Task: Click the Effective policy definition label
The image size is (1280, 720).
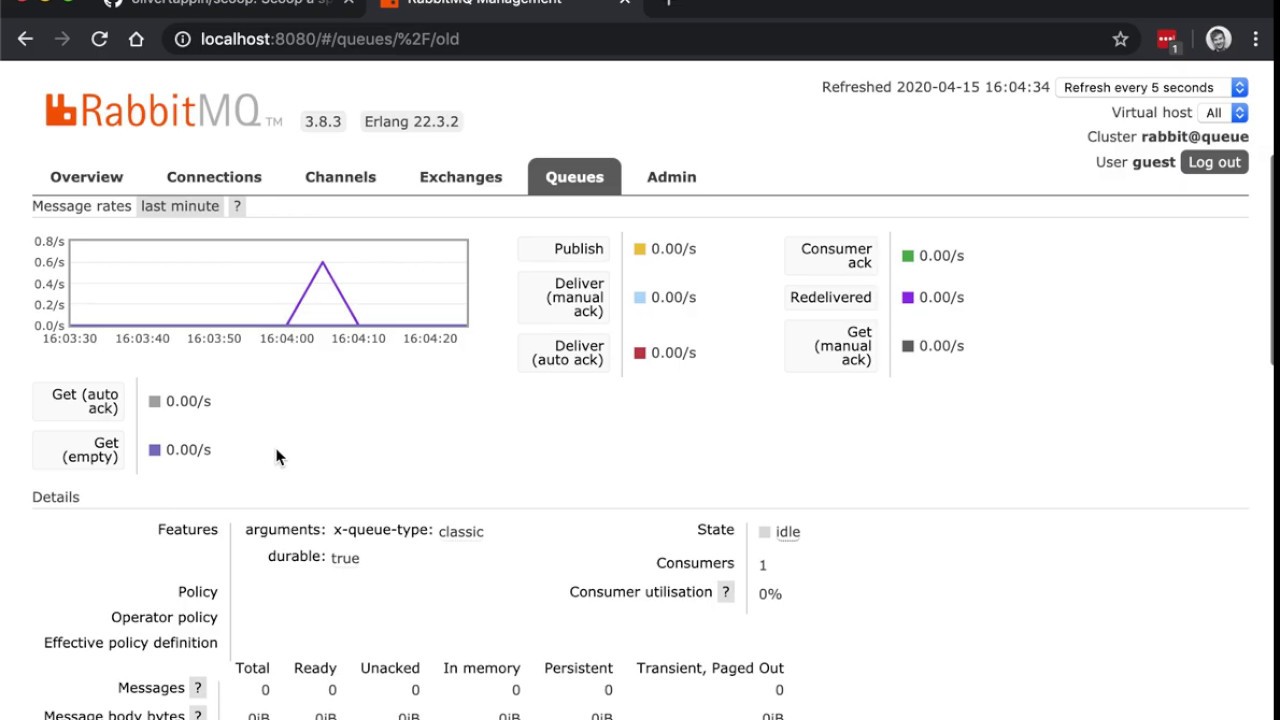Action: [131, 643]
